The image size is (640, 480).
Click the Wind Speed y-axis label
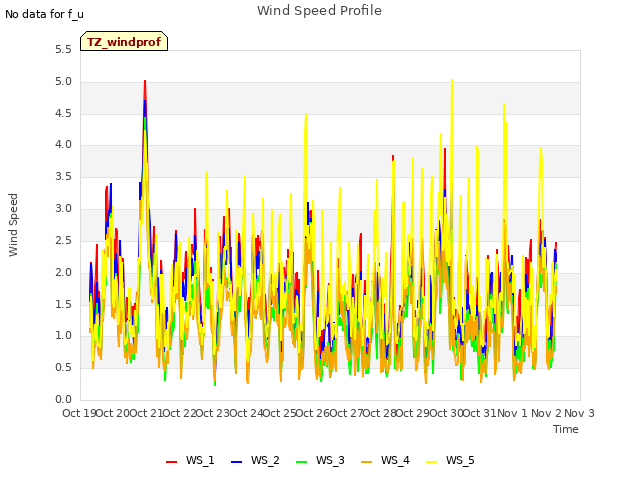pyautogui.click(x=13, y=225)
